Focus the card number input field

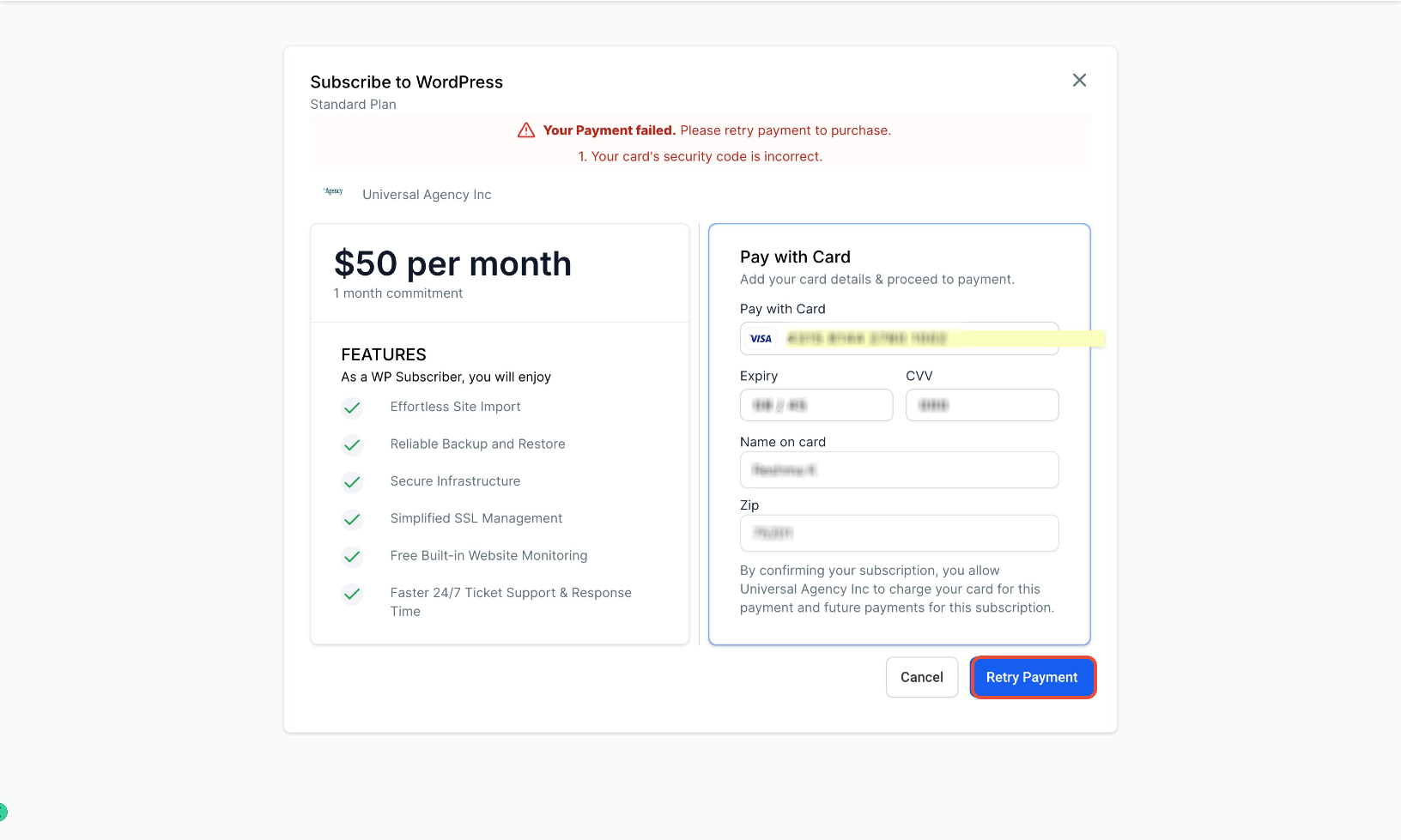pos(900,338)
